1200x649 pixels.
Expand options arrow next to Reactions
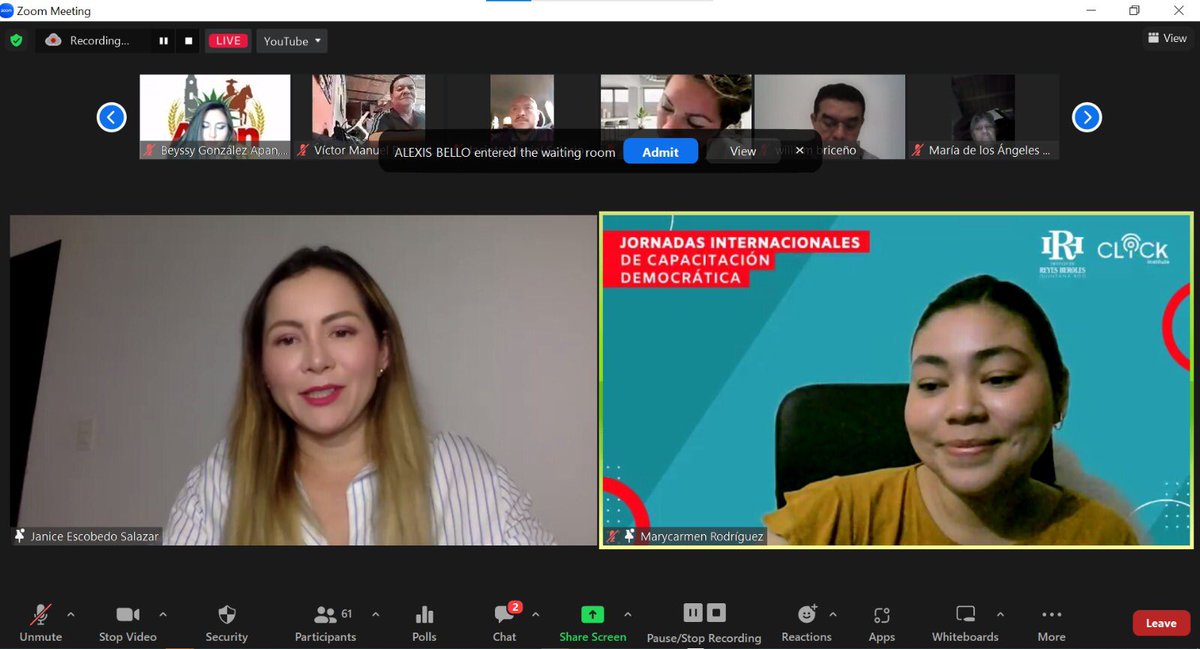[833, 614]
